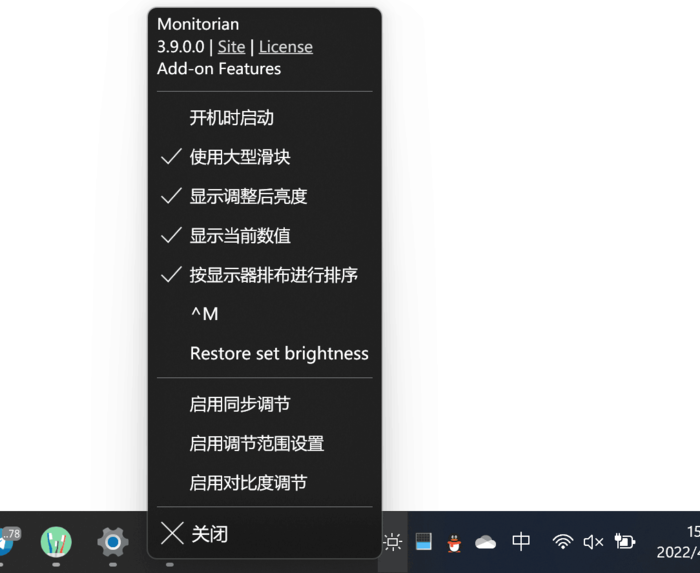Open the Settings gear in the taskbar
Viewport: 700px width, 573px height.
113,542
